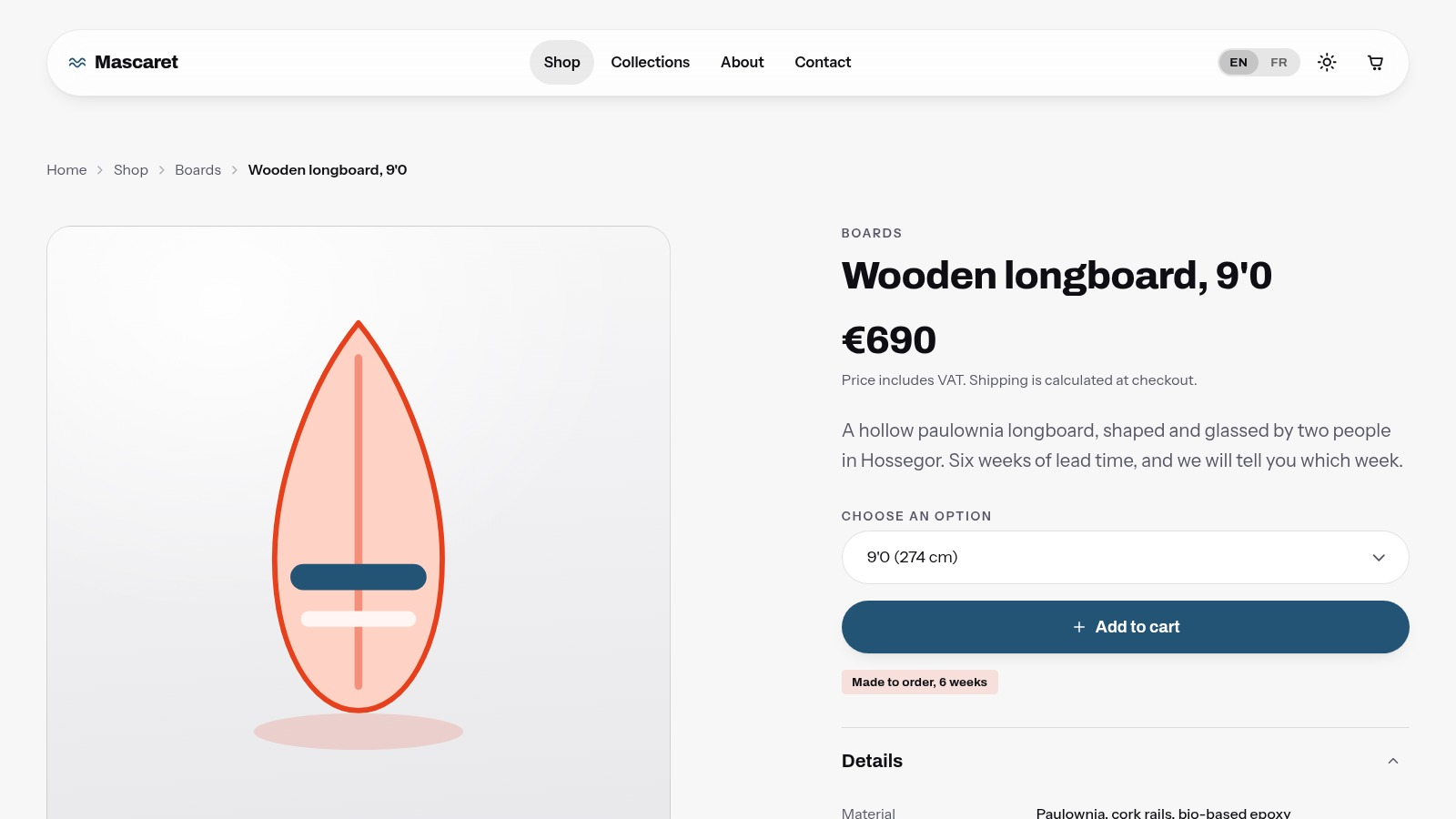Click the Shop breadcrumb link

(x=131, y=170)
